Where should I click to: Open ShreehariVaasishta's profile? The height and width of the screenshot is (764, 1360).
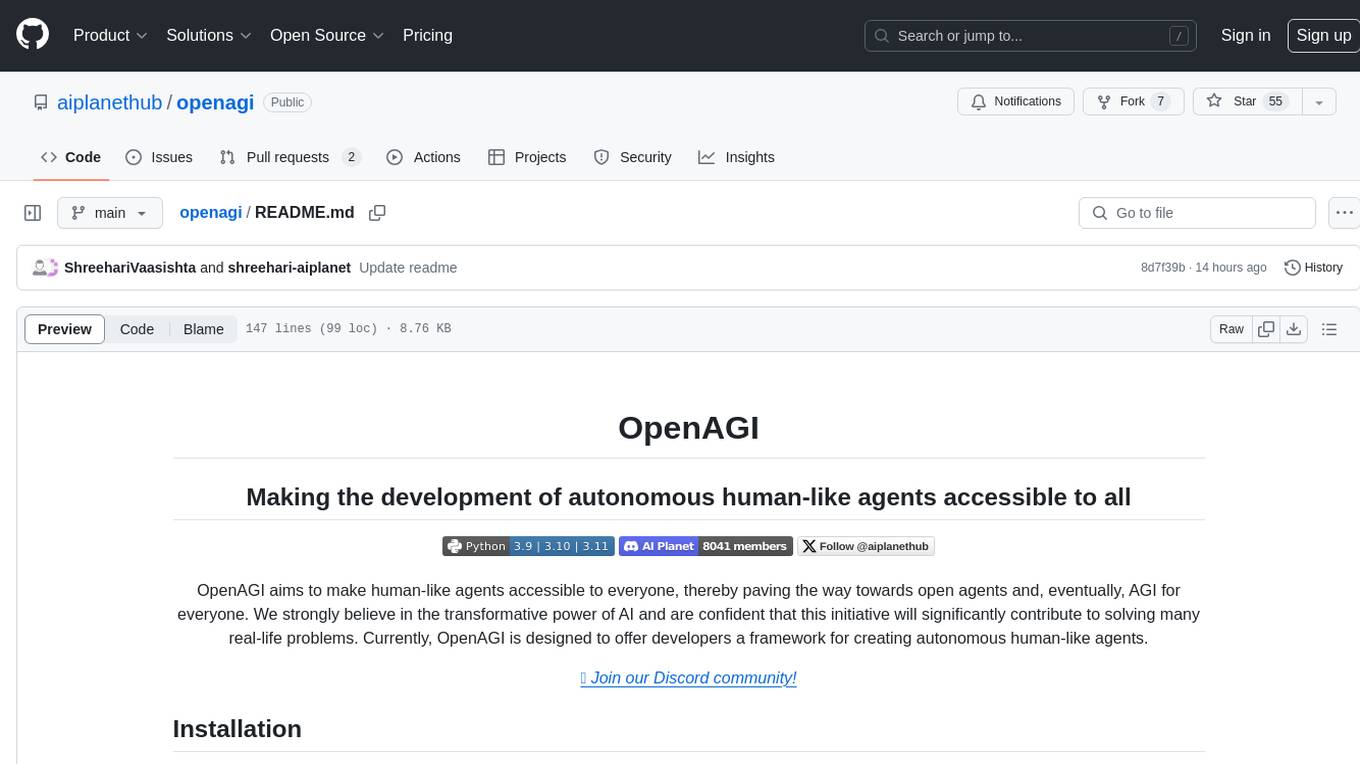[x=130, y=267]
